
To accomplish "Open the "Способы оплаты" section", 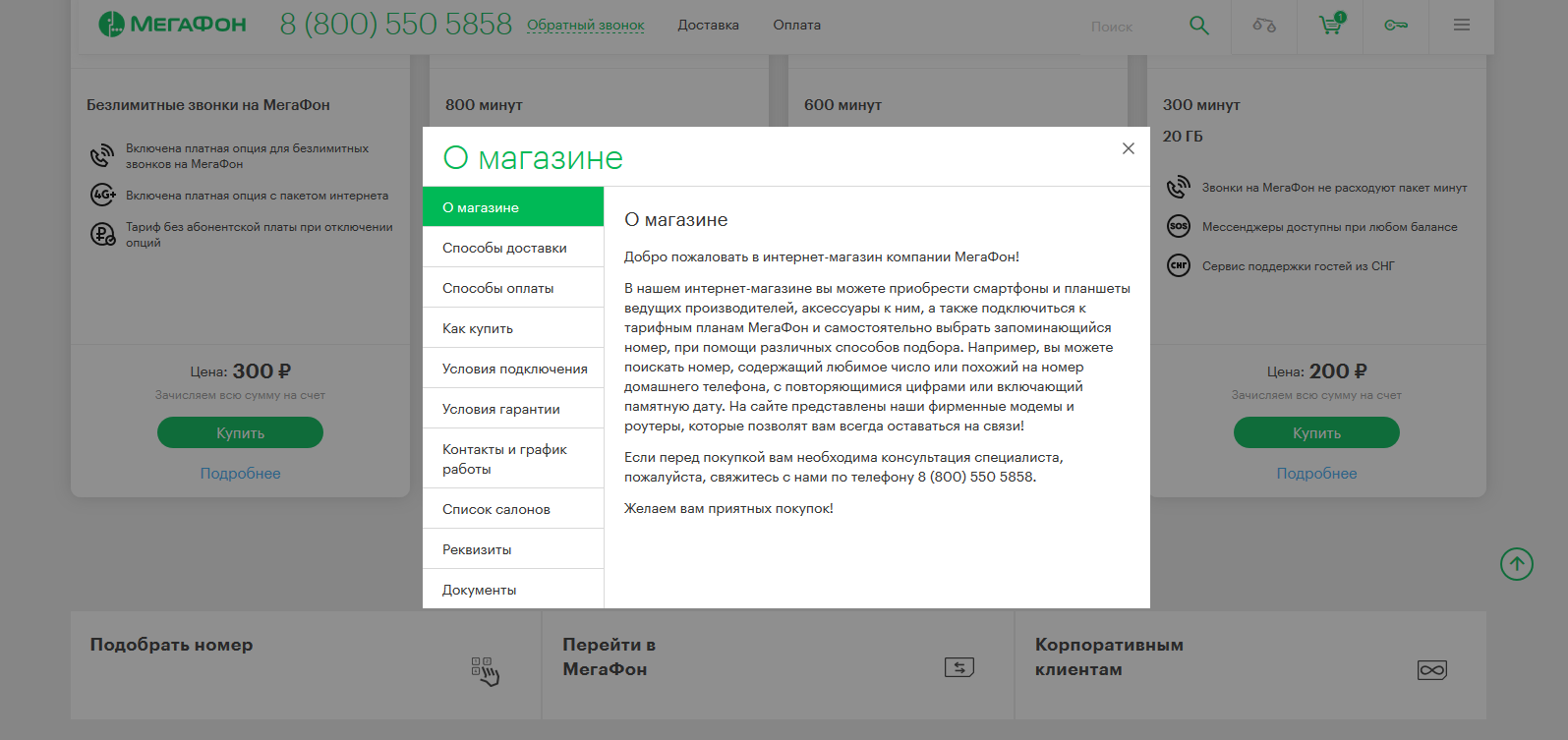I will tap(513, 288).
